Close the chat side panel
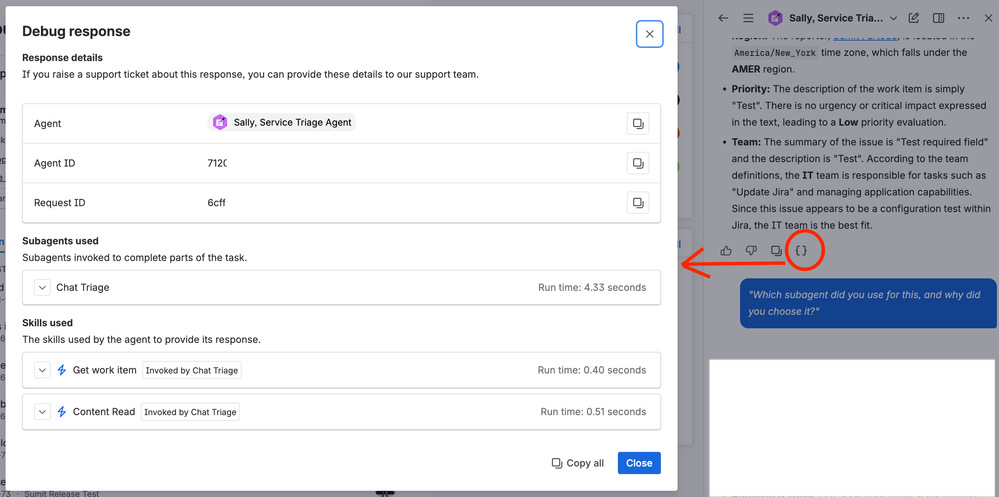 (988, 18)
